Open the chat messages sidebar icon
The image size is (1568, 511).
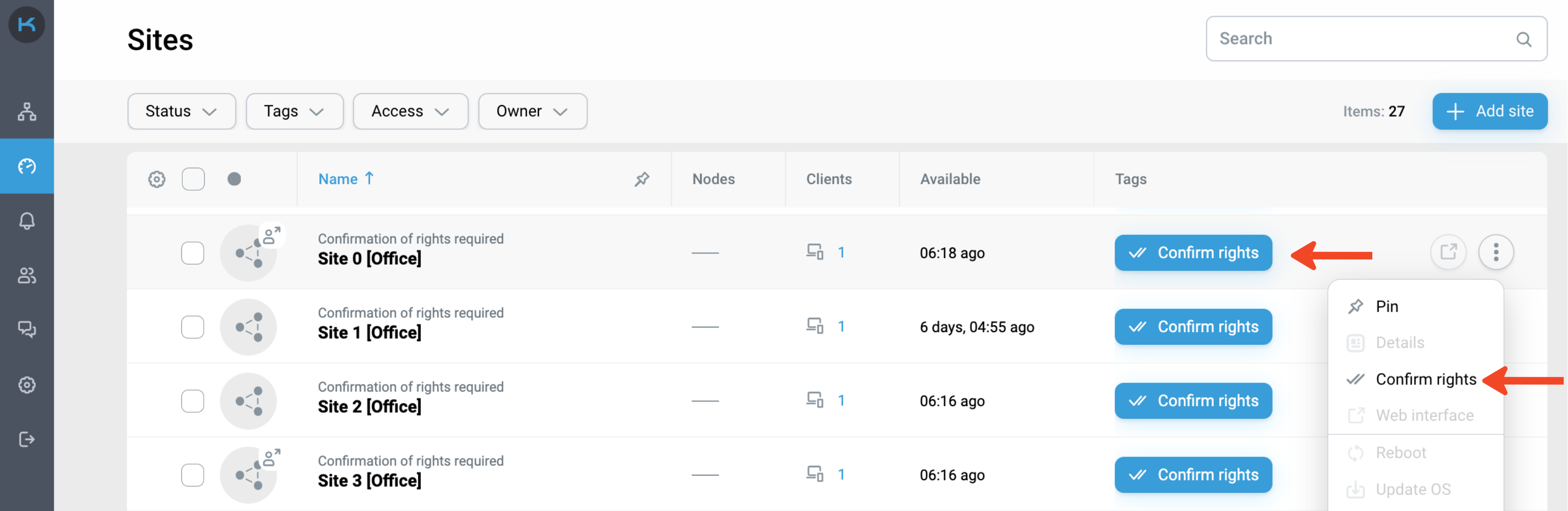pos(27,330)
